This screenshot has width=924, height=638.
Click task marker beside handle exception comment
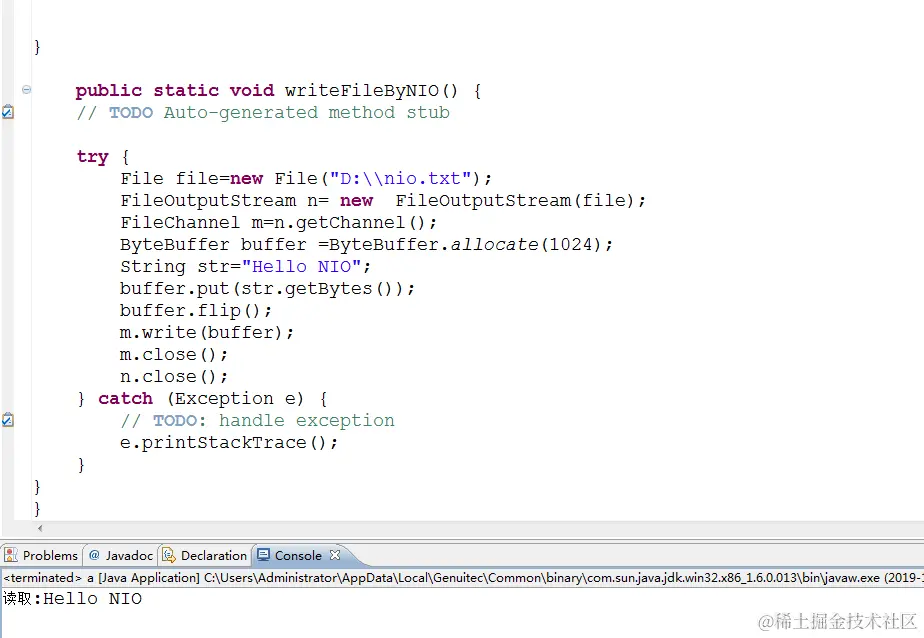click(8, 419)
